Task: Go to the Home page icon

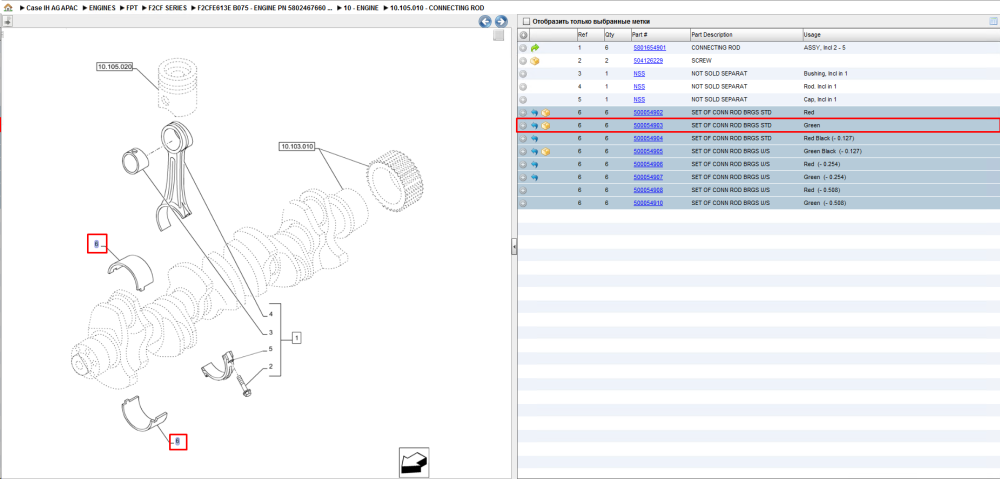Action: pos(8,8)
